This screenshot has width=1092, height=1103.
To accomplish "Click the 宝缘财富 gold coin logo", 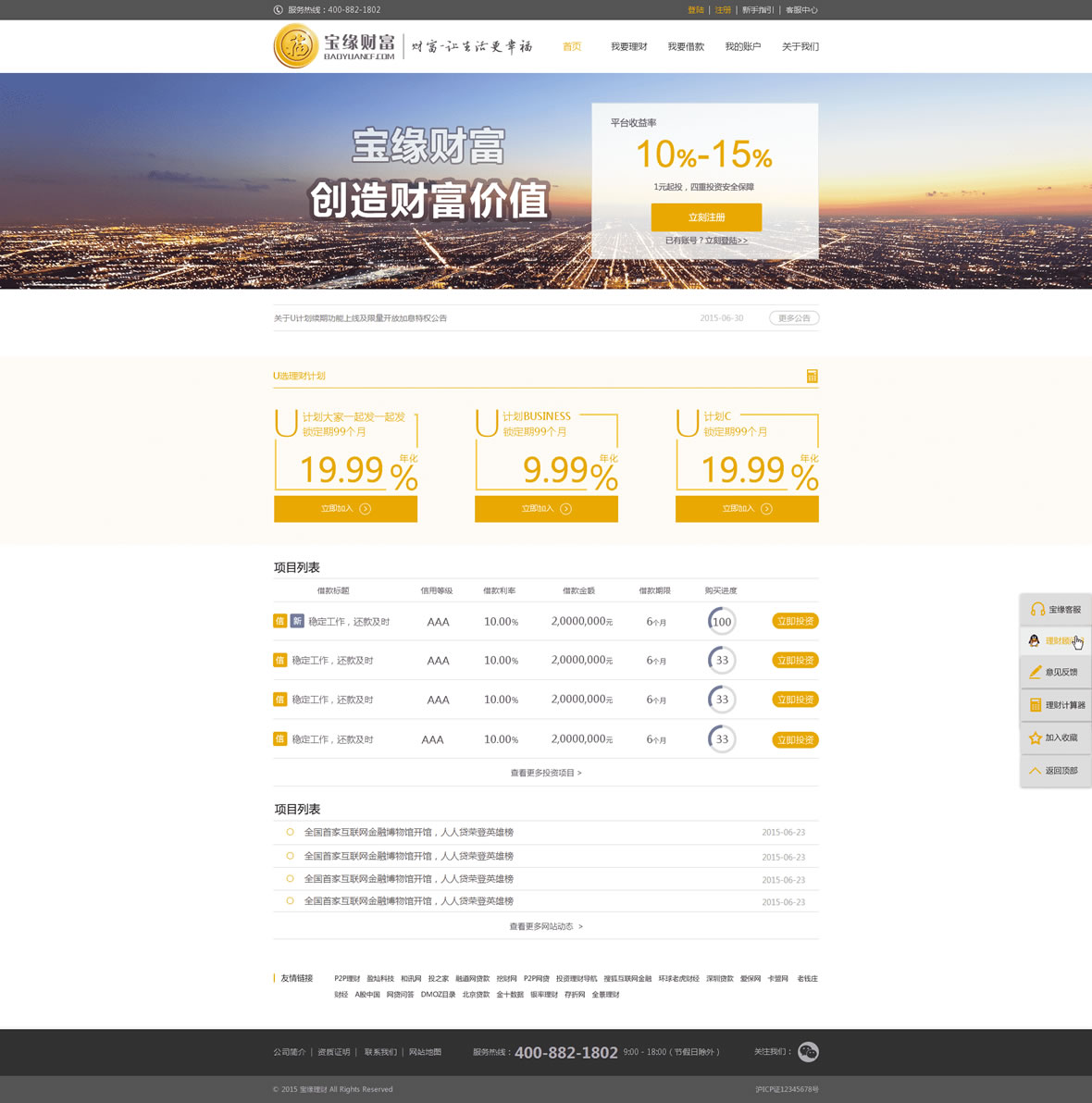I will pyautogui.click(x=295, y=45).
